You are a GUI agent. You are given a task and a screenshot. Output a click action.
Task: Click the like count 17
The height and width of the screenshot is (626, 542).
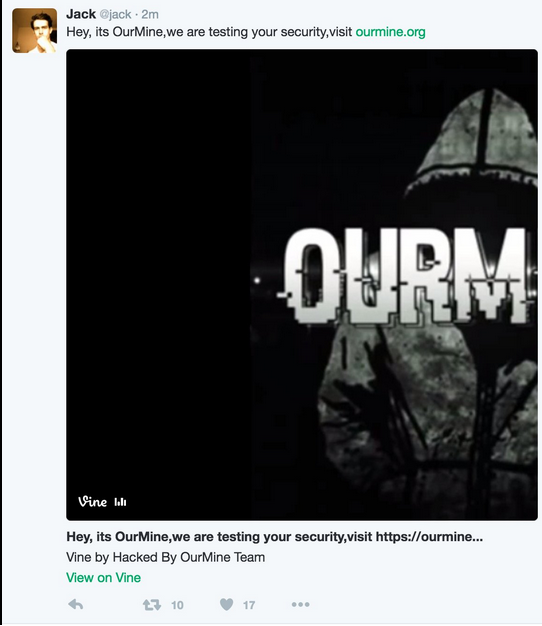[x=249, y=605]
